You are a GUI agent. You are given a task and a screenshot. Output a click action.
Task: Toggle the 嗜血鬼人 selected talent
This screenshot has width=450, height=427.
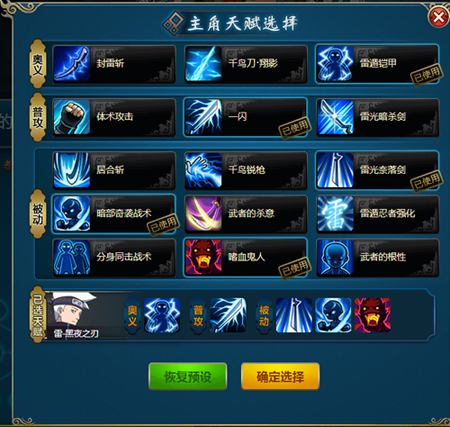click(x=246, y=257)
